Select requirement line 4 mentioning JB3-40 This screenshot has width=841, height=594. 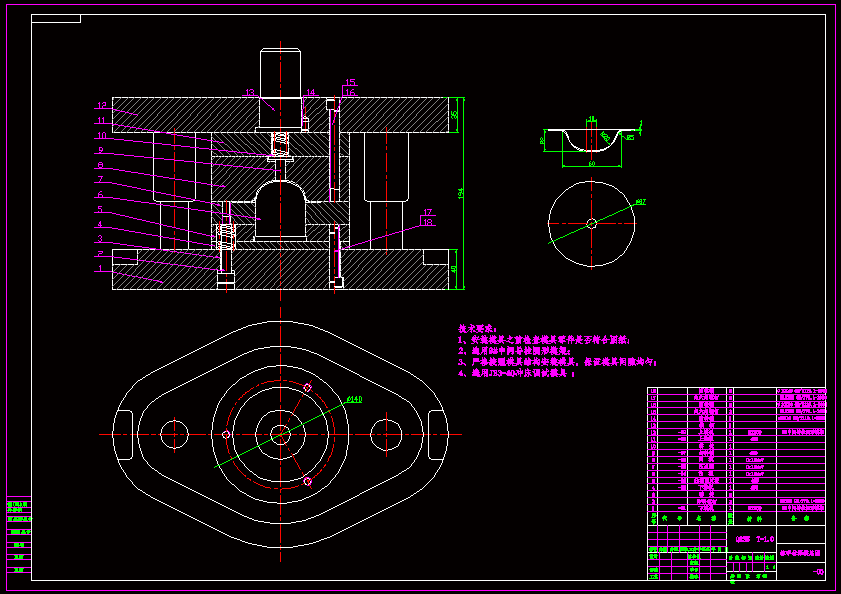click(x=517, y=373)
